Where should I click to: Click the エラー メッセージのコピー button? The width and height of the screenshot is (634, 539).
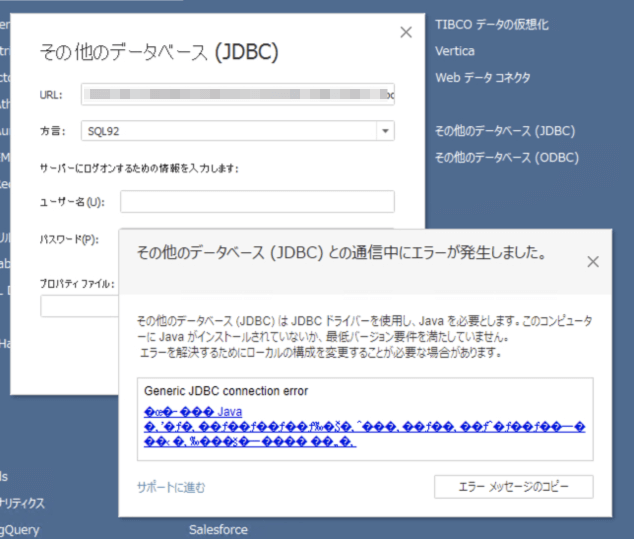click(x=514, y=486)
